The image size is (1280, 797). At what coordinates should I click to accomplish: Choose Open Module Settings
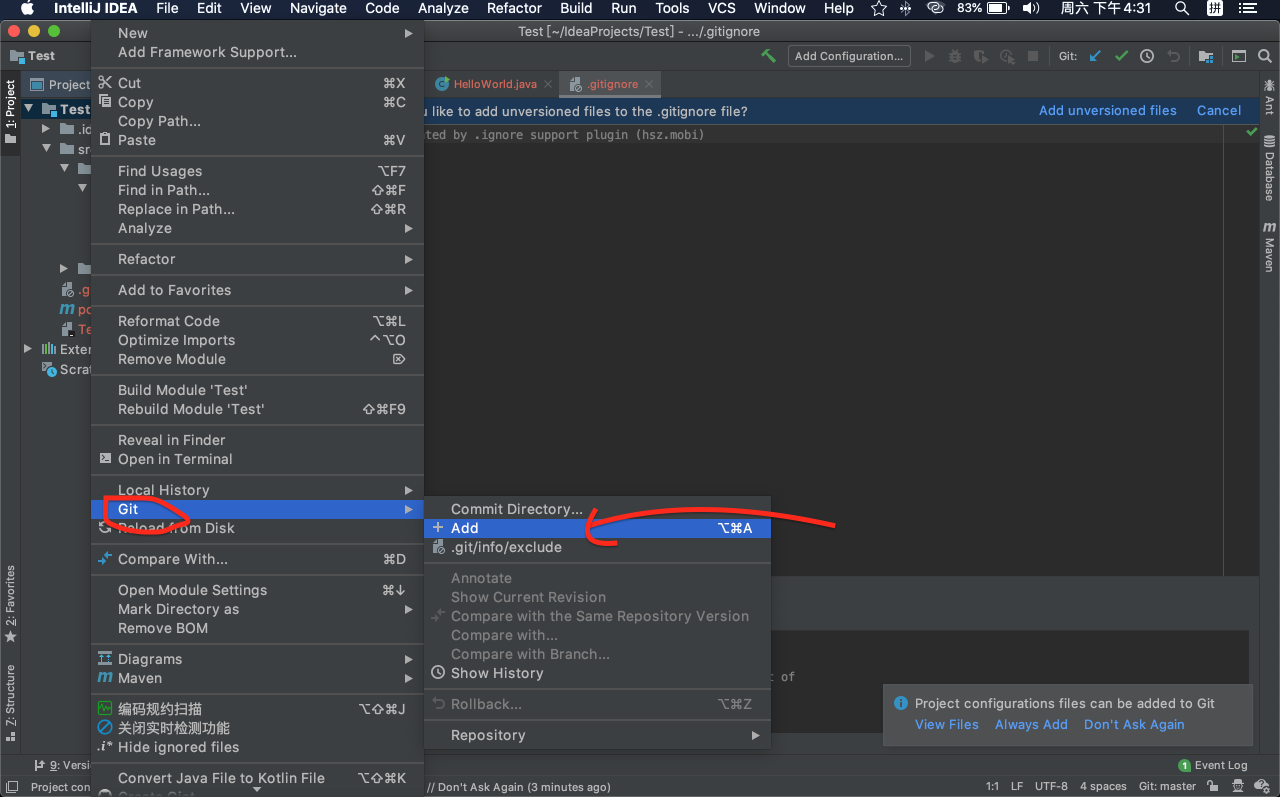click(257, 590)
